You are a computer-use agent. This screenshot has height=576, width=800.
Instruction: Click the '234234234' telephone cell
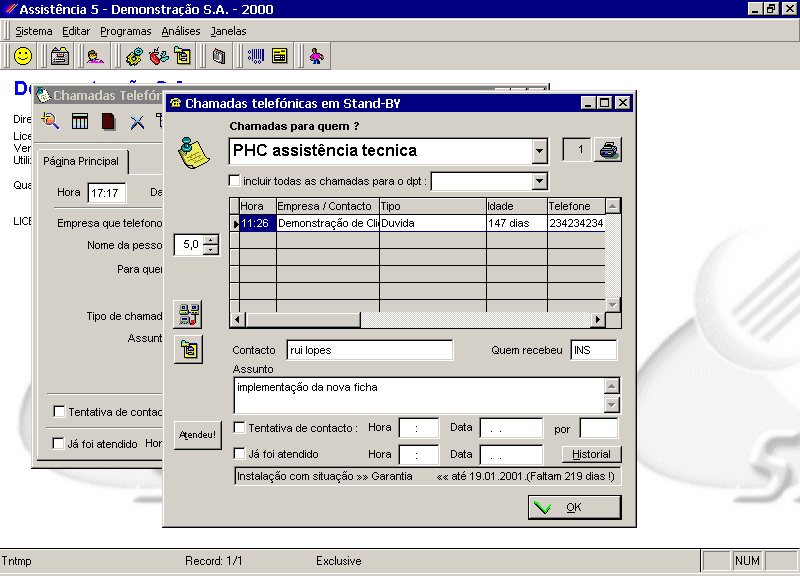click(577, 223)
